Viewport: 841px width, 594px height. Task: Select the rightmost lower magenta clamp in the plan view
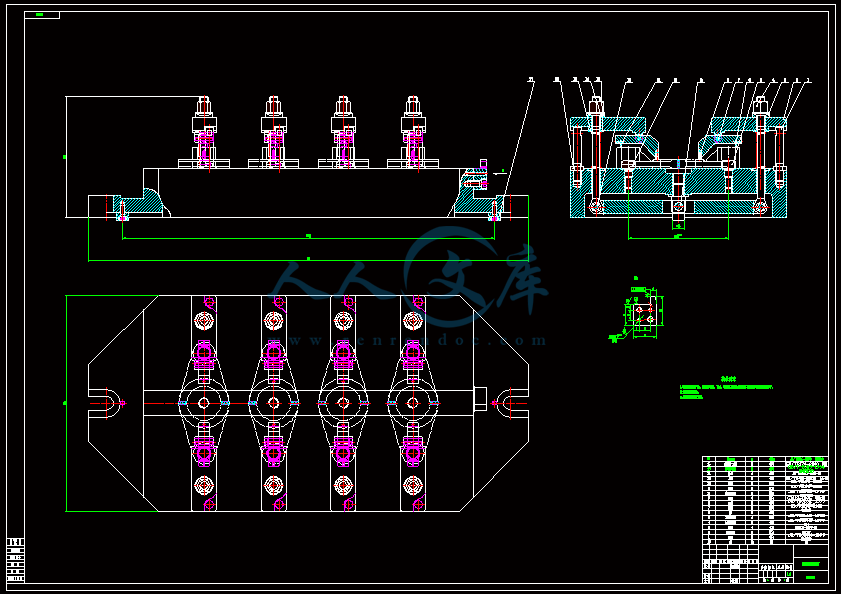pos(413,452)
